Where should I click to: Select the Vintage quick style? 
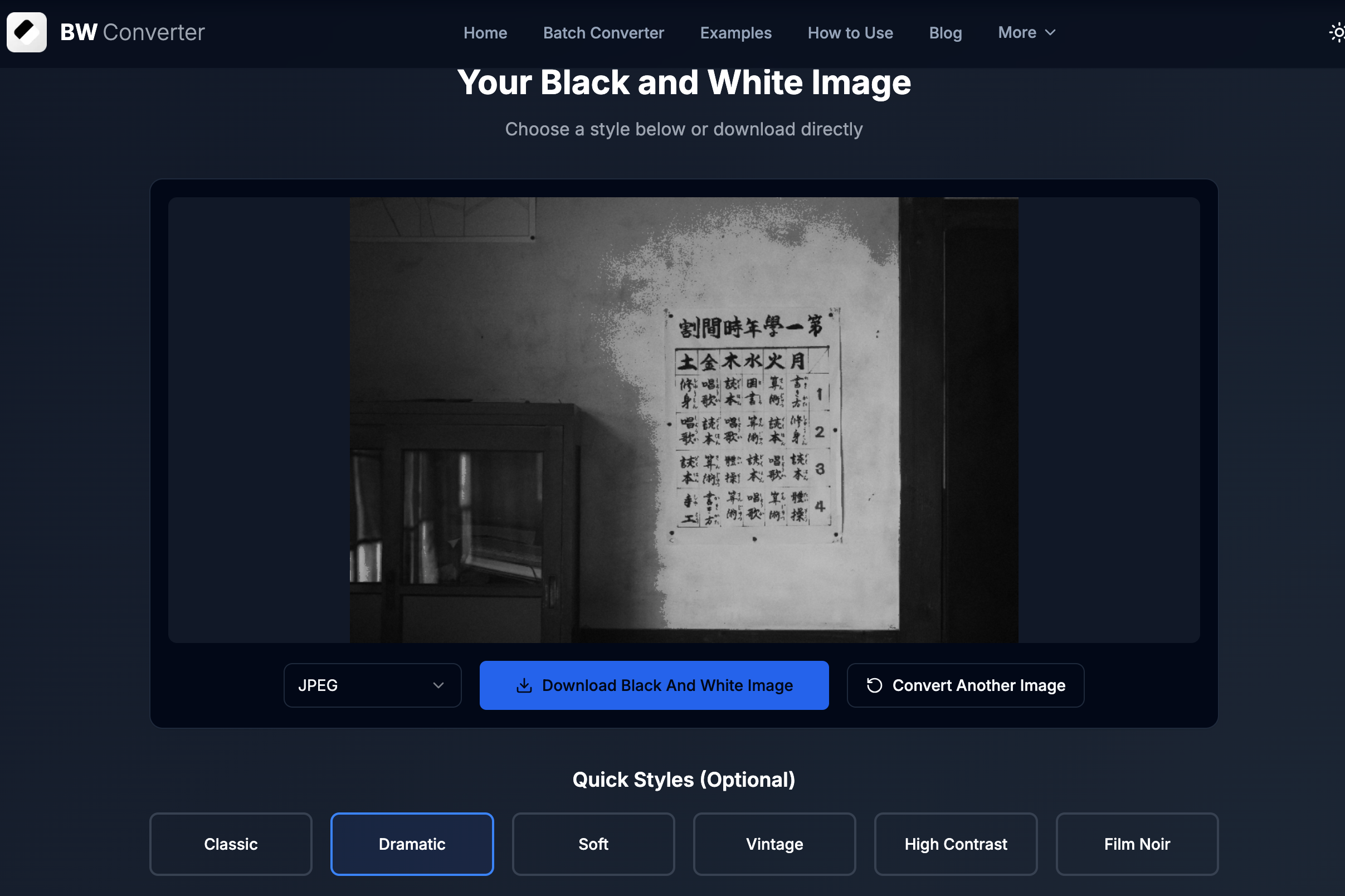774,844
